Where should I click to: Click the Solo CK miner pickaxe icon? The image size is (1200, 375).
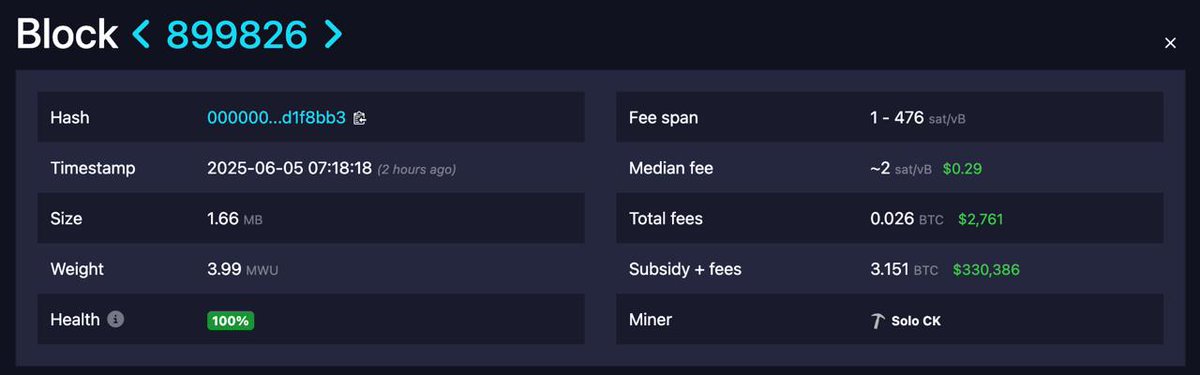(x=878, y=321)
